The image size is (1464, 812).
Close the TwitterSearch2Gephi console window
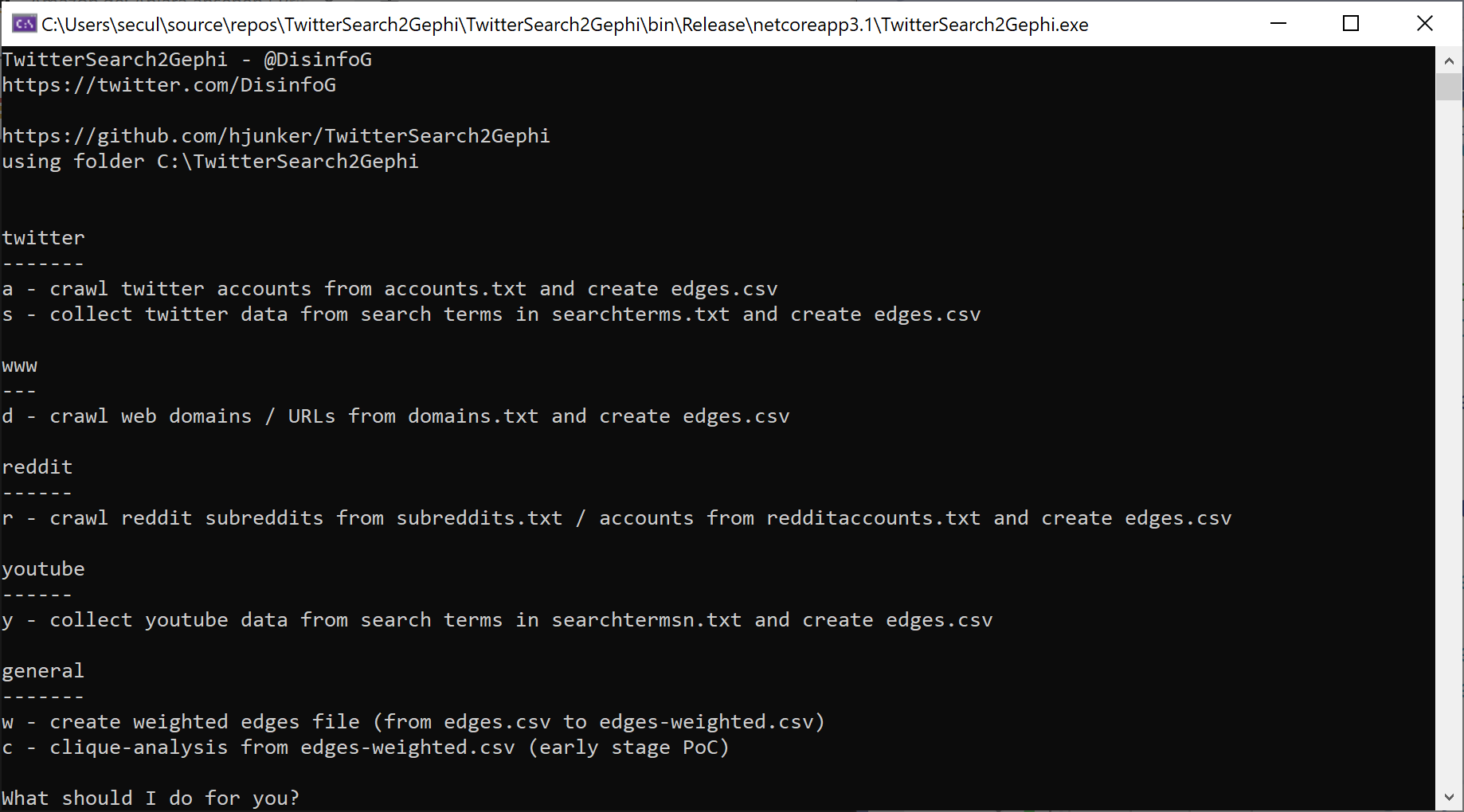[1425, 24]
